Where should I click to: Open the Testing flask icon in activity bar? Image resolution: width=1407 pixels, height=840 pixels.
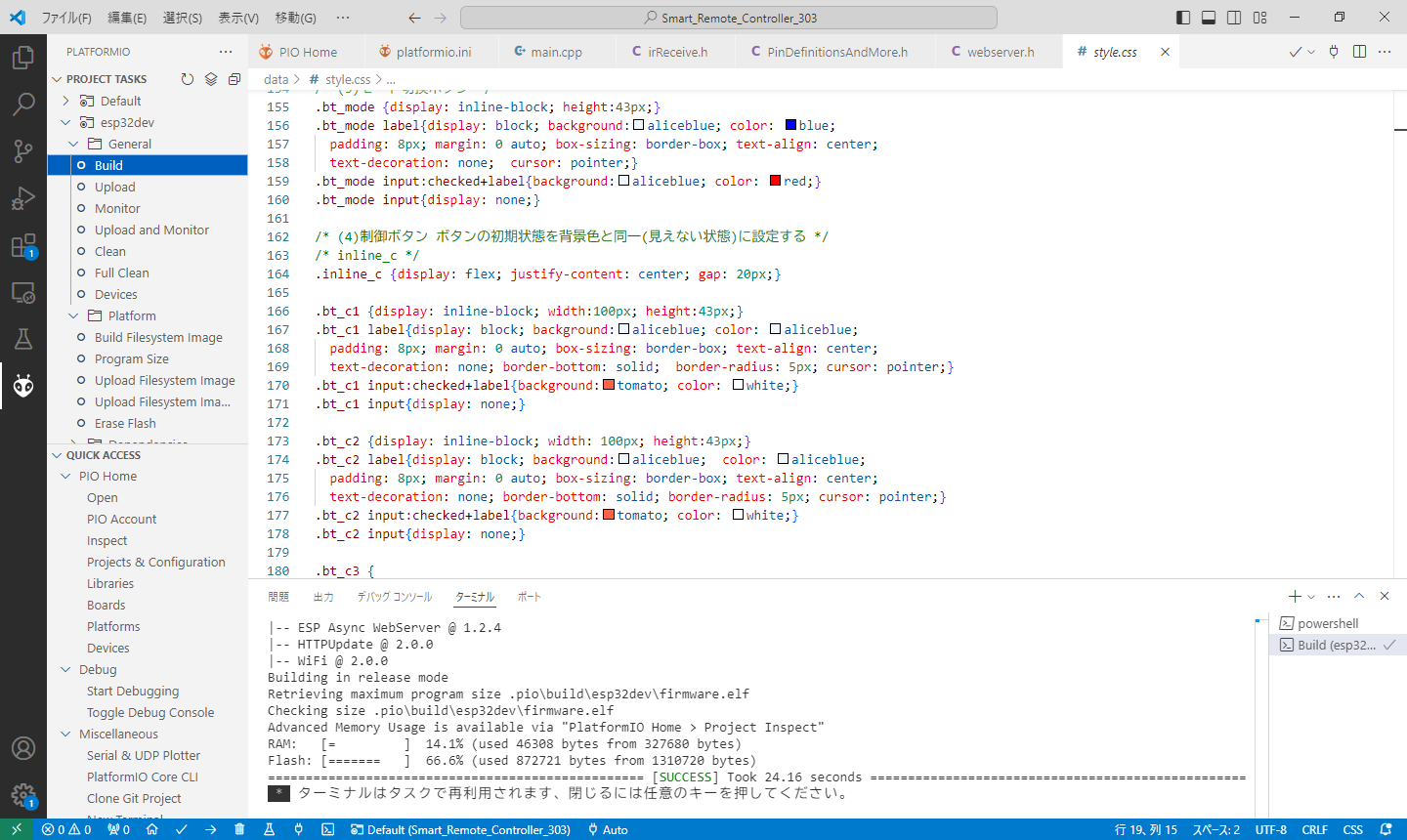coord(23,339)
